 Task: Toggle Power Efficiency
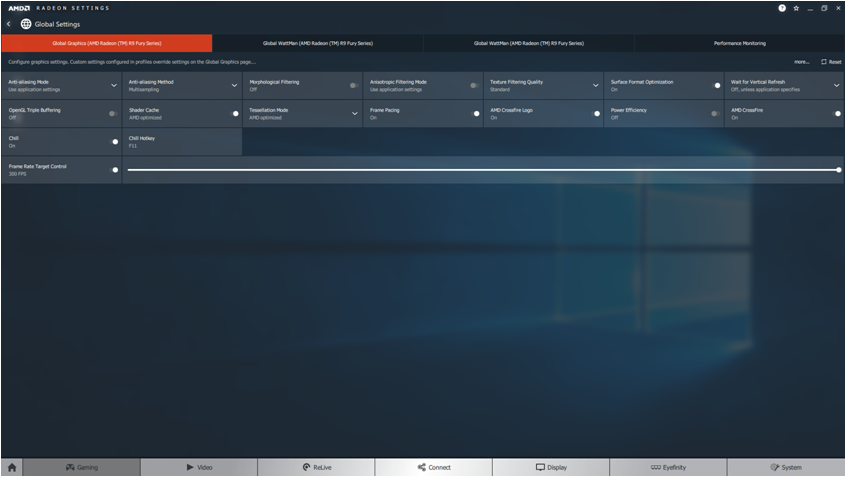coord(715,113)
